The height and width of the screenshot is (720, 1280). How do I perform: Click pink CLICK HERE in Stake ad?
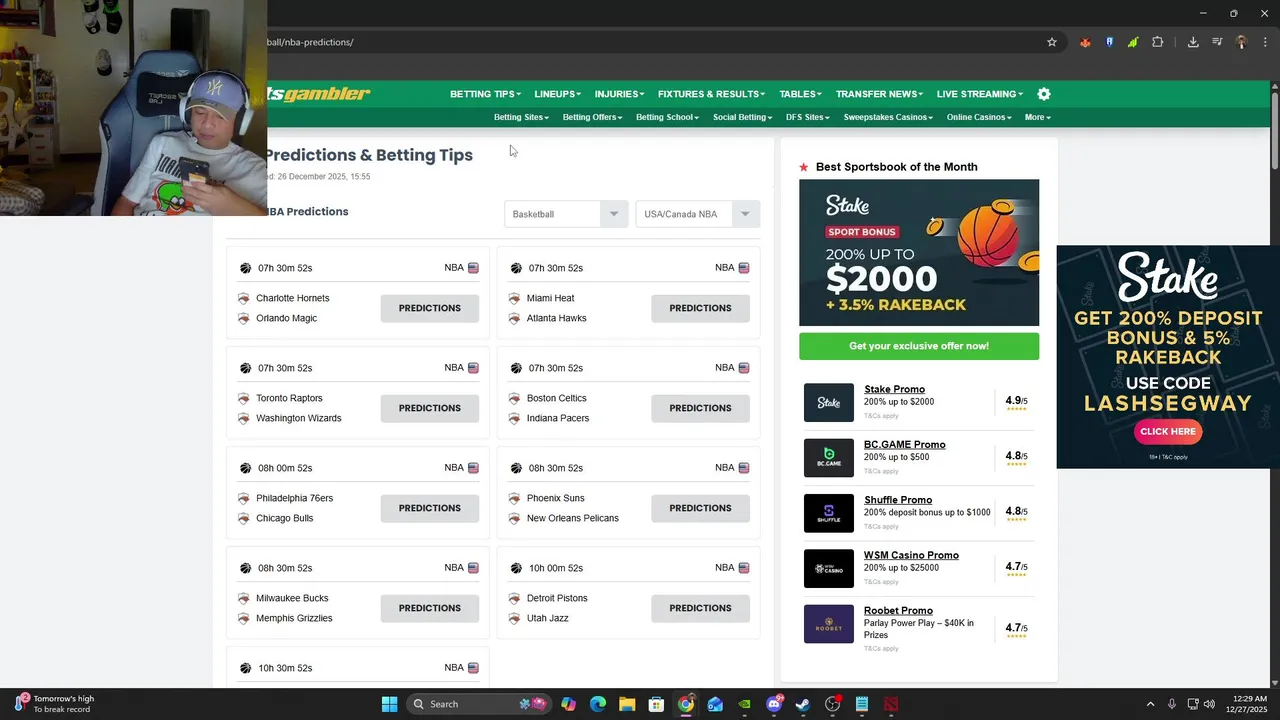1167,432
